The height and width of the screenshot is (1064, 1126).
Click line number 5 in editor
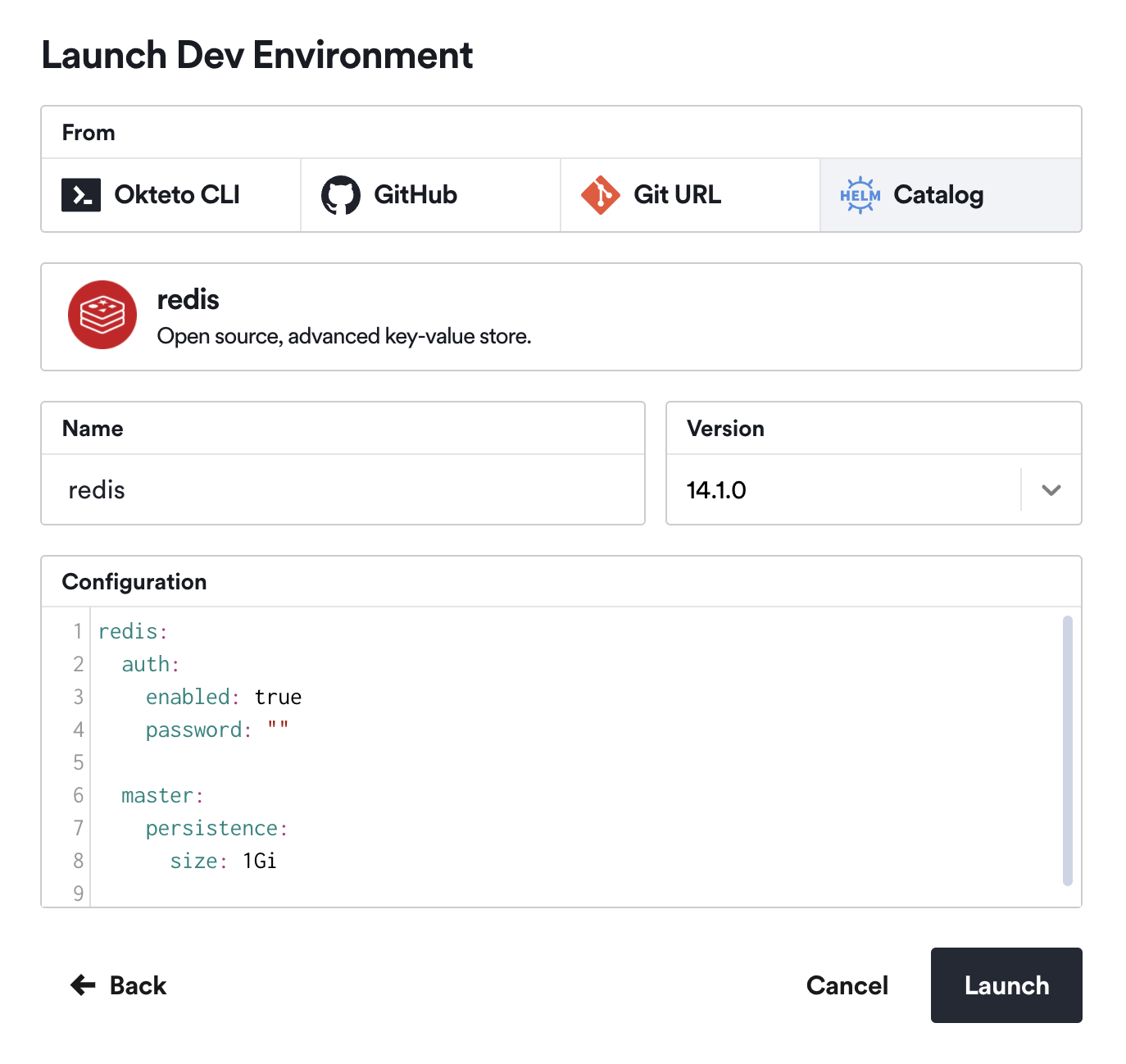(x=79, y=762)
